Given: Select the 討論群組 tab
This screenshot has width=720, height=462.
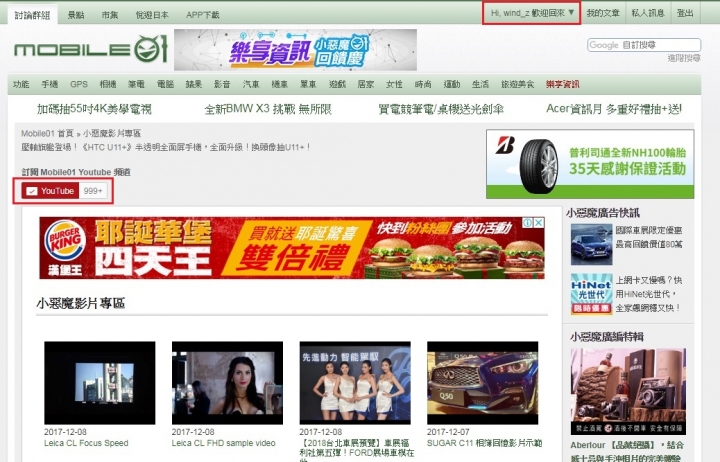Looking at the screenshot, I should coord(32,15).
